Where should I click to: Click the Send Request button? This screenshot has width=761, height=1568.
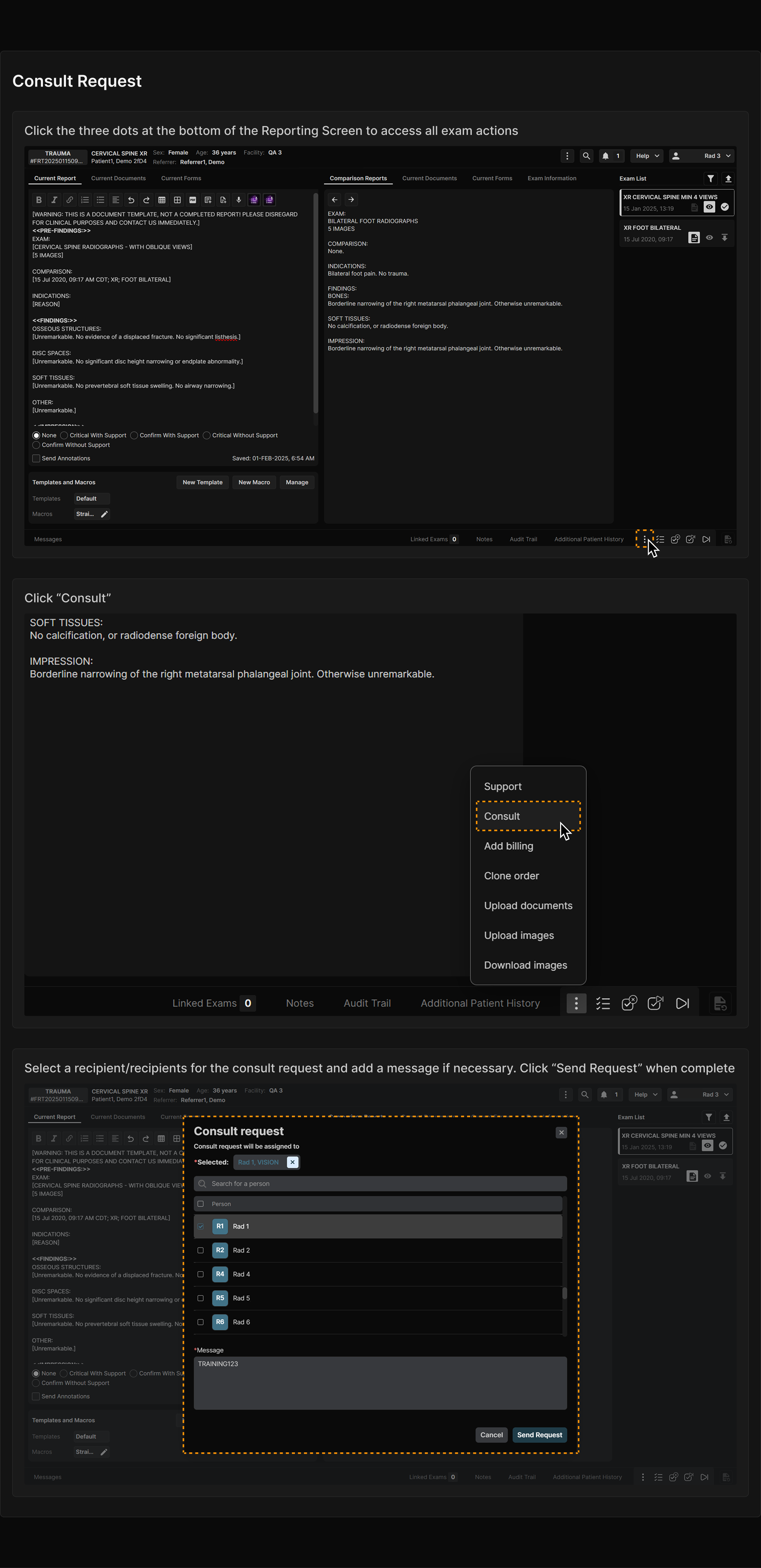click(539, 1435)
